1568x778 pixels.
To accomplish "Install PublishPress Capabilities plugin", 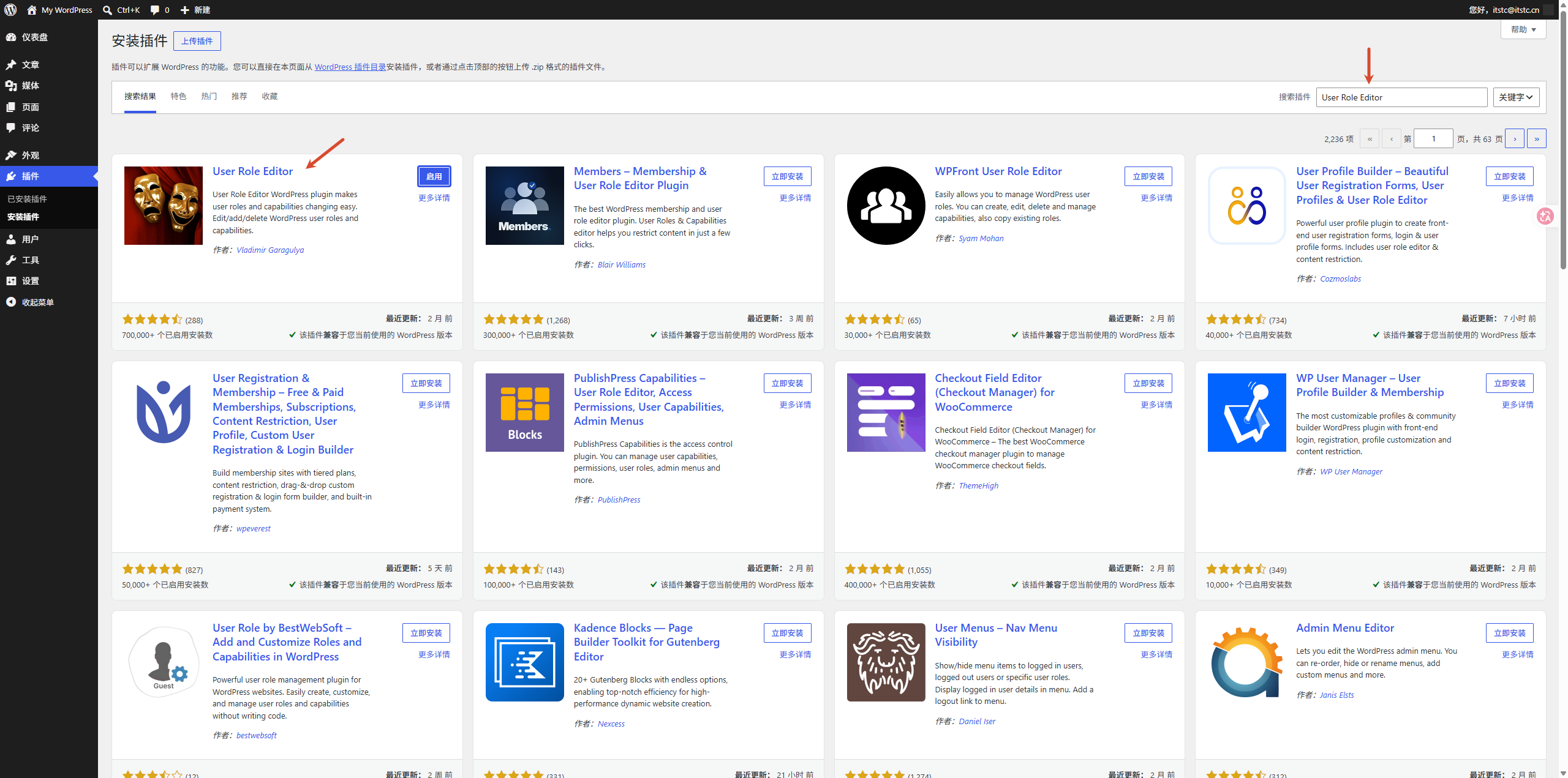I will [x=787, y=383].
